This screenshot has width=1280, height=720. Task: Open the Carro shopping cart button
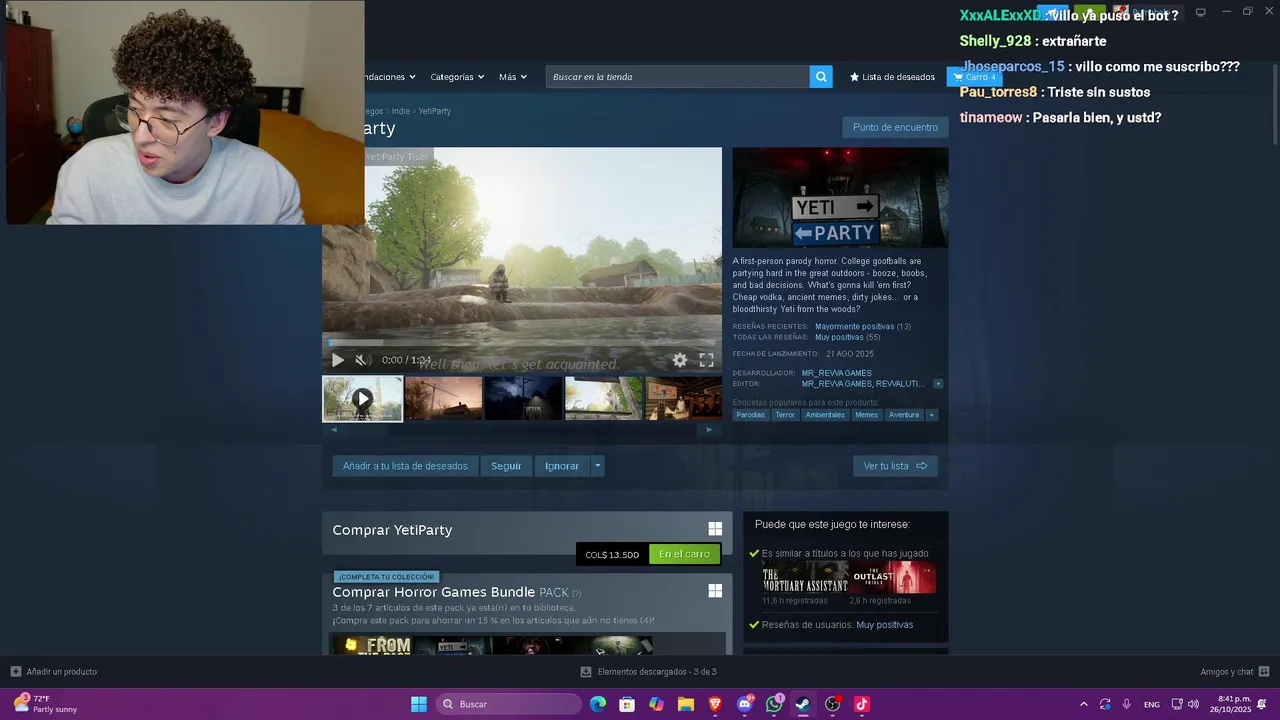974,77
